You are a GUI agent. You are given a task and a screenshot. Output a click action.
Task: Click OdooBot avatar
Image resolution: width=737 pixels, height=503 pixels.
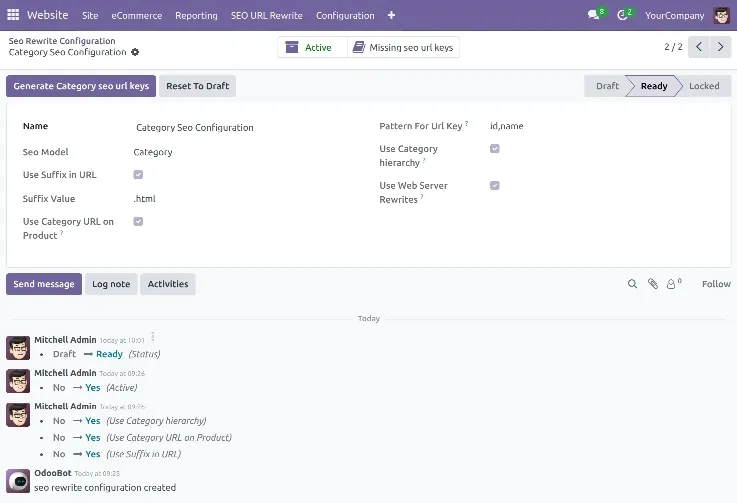18,481
